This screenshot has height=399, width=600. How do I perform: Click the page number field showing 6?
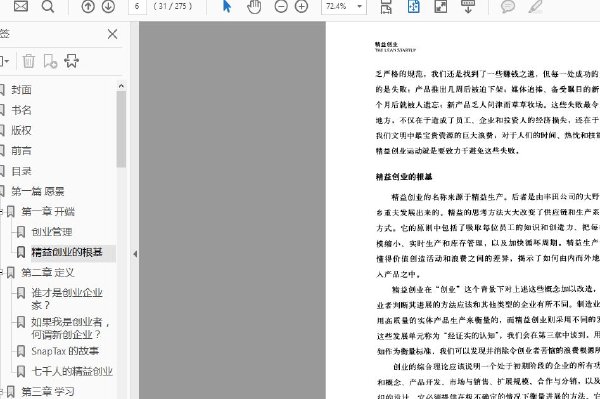[137, 7]
